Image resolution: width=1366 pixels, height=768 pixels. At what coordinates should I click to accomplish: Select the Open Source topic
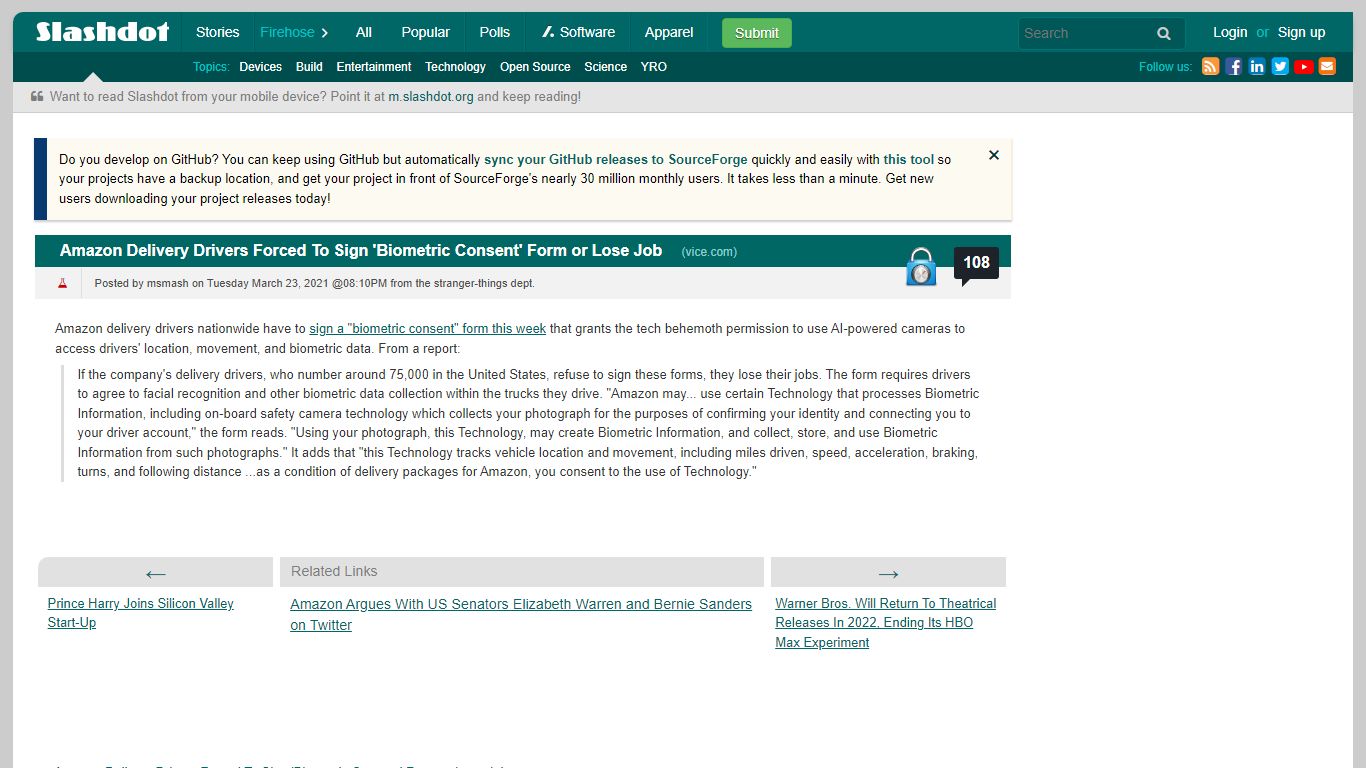(x=535, y=67)
